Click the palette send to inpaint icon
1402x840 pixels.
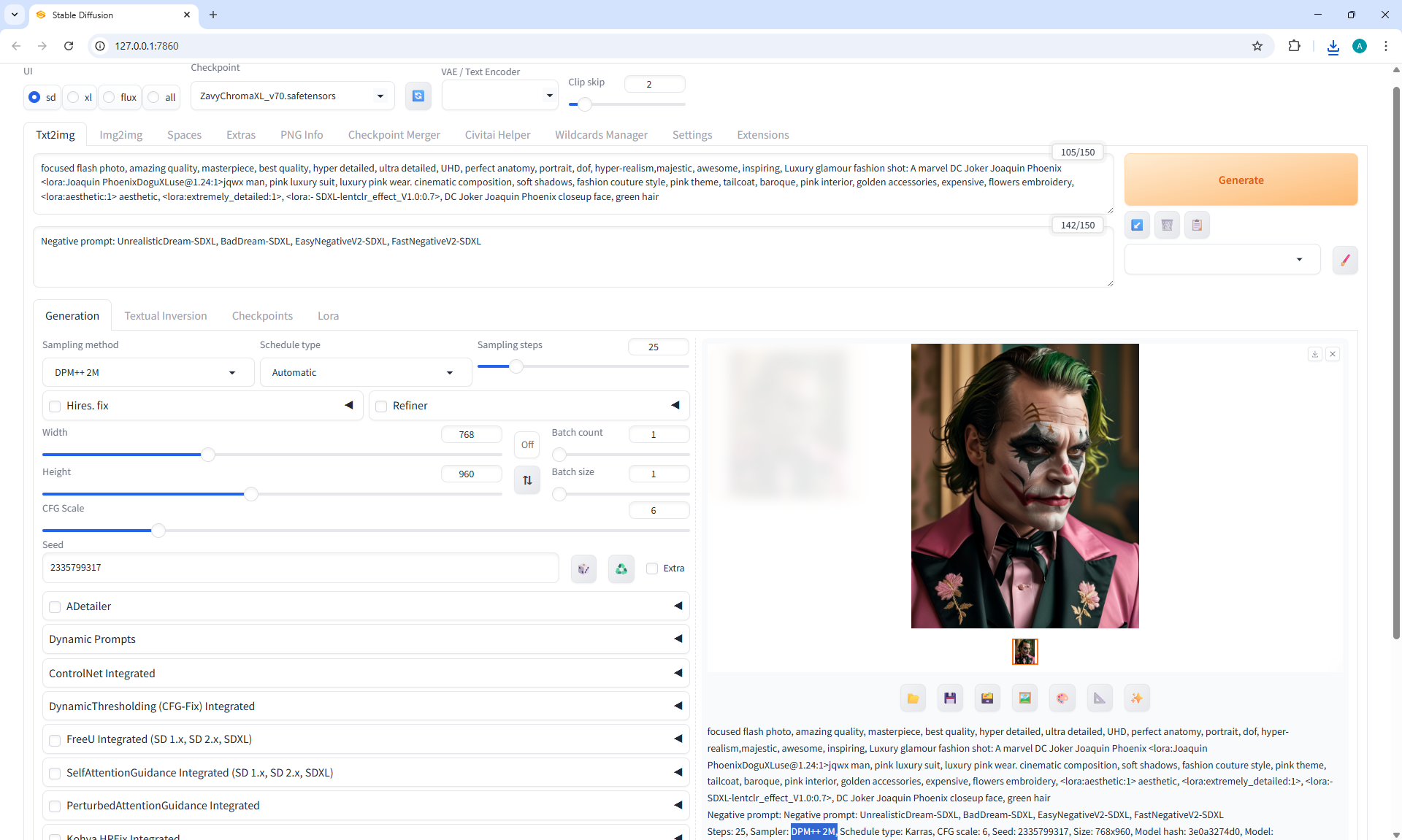[x=1062, y=698]
